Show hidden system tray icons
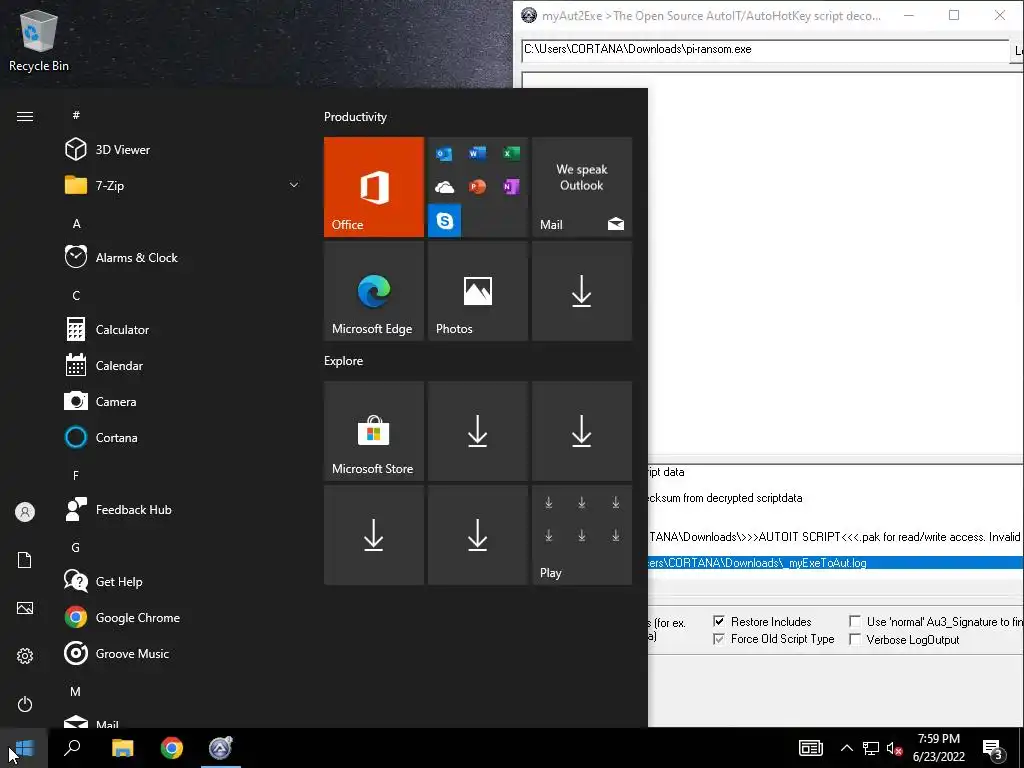1024x768 pixels. point(846,748)
